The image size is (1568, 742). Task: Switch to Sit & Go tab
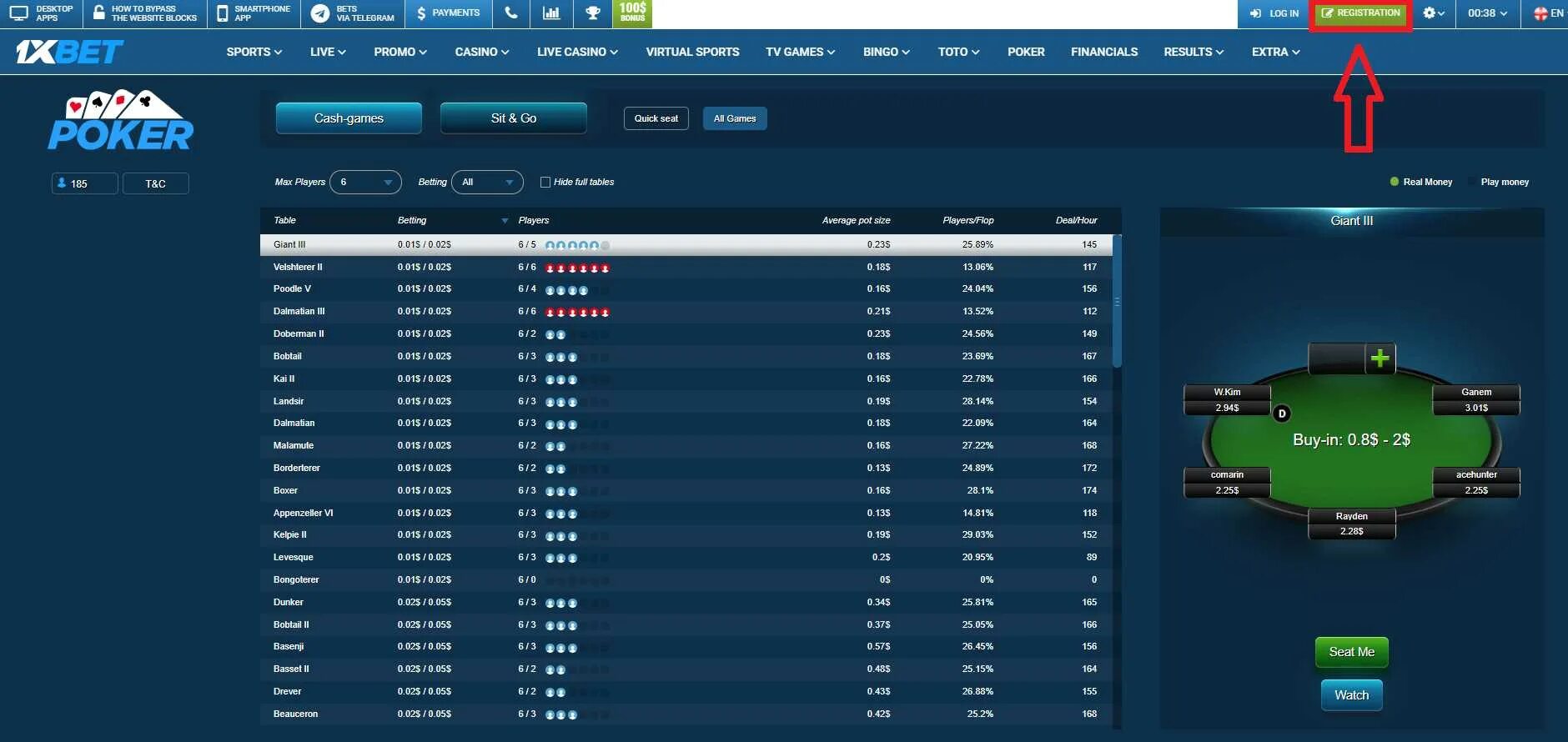coord(514,118)
